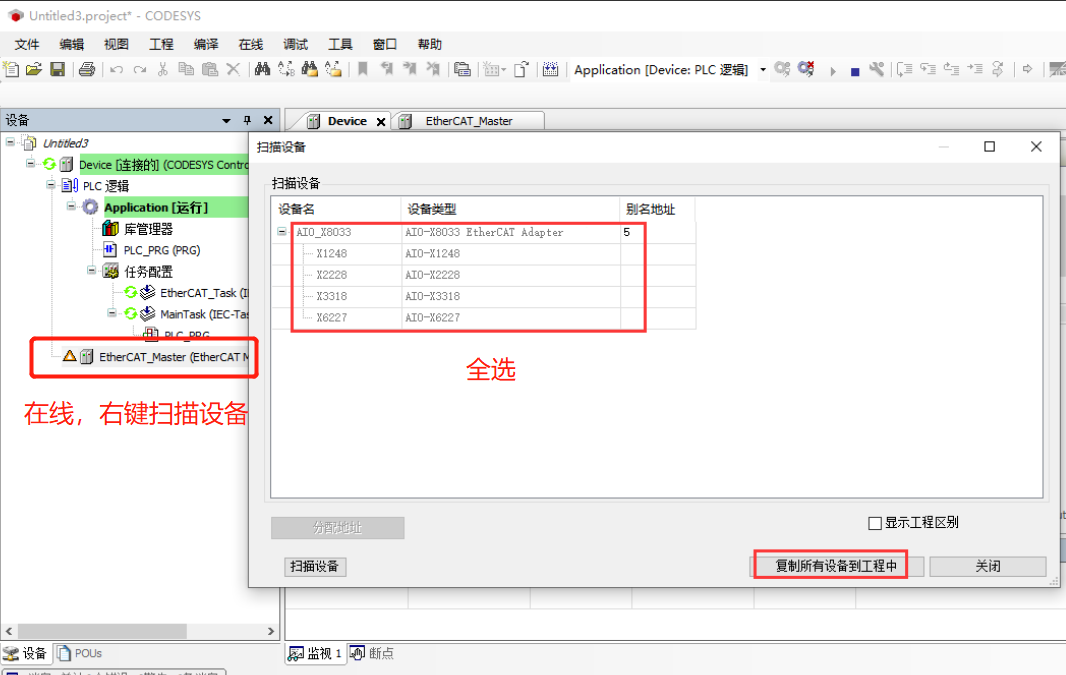The width and height of the screenshot is (1066, 675).
Task: Stop the application using the red Stop icon
Action: (855, 70)
